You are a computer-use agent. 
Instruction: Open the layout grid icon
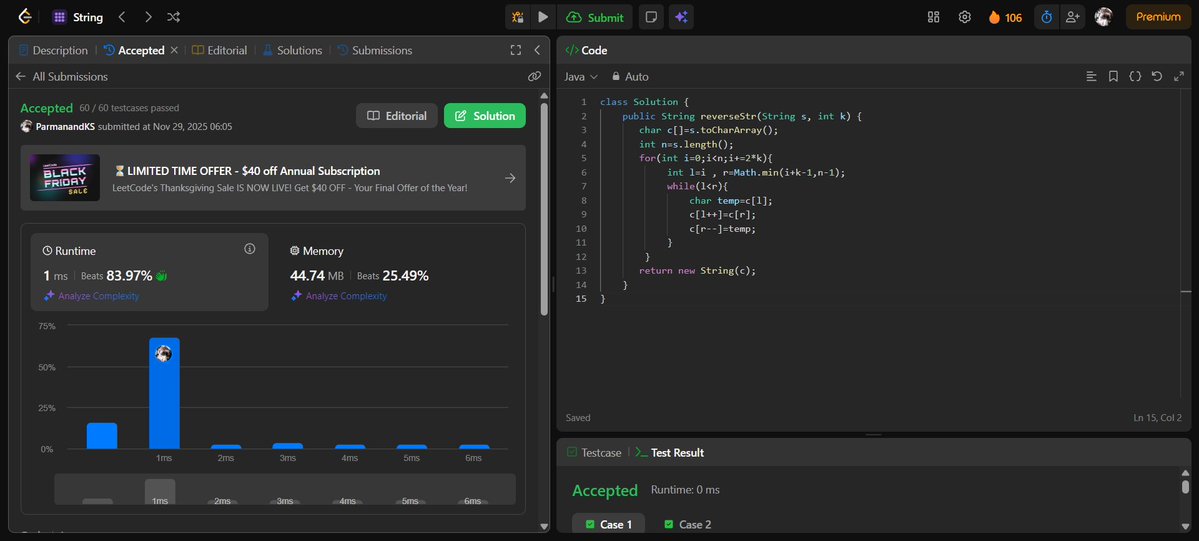pos(934,17)
